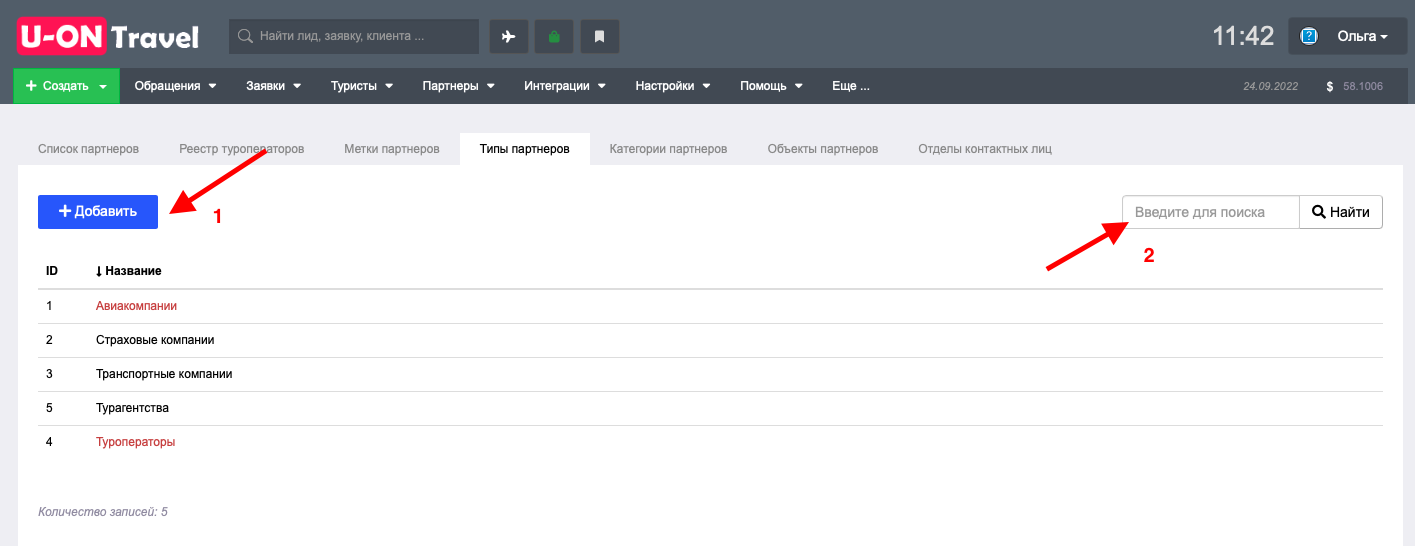Select the Страховые компании row
This screenshot has height=546, width=1415.
tap(710, 340)
